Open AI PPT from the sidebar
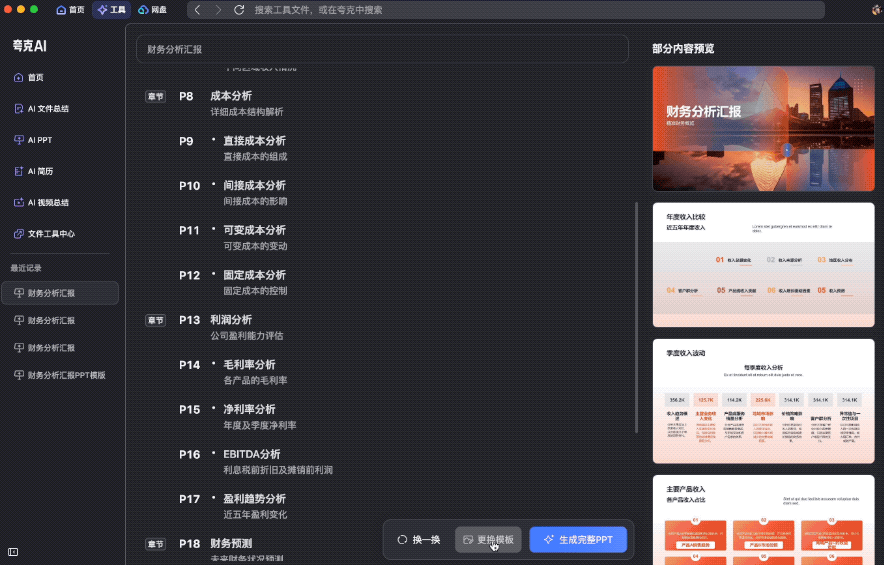Image resolution: width=884 pixels, height=565 pixels. pos(19,140)
